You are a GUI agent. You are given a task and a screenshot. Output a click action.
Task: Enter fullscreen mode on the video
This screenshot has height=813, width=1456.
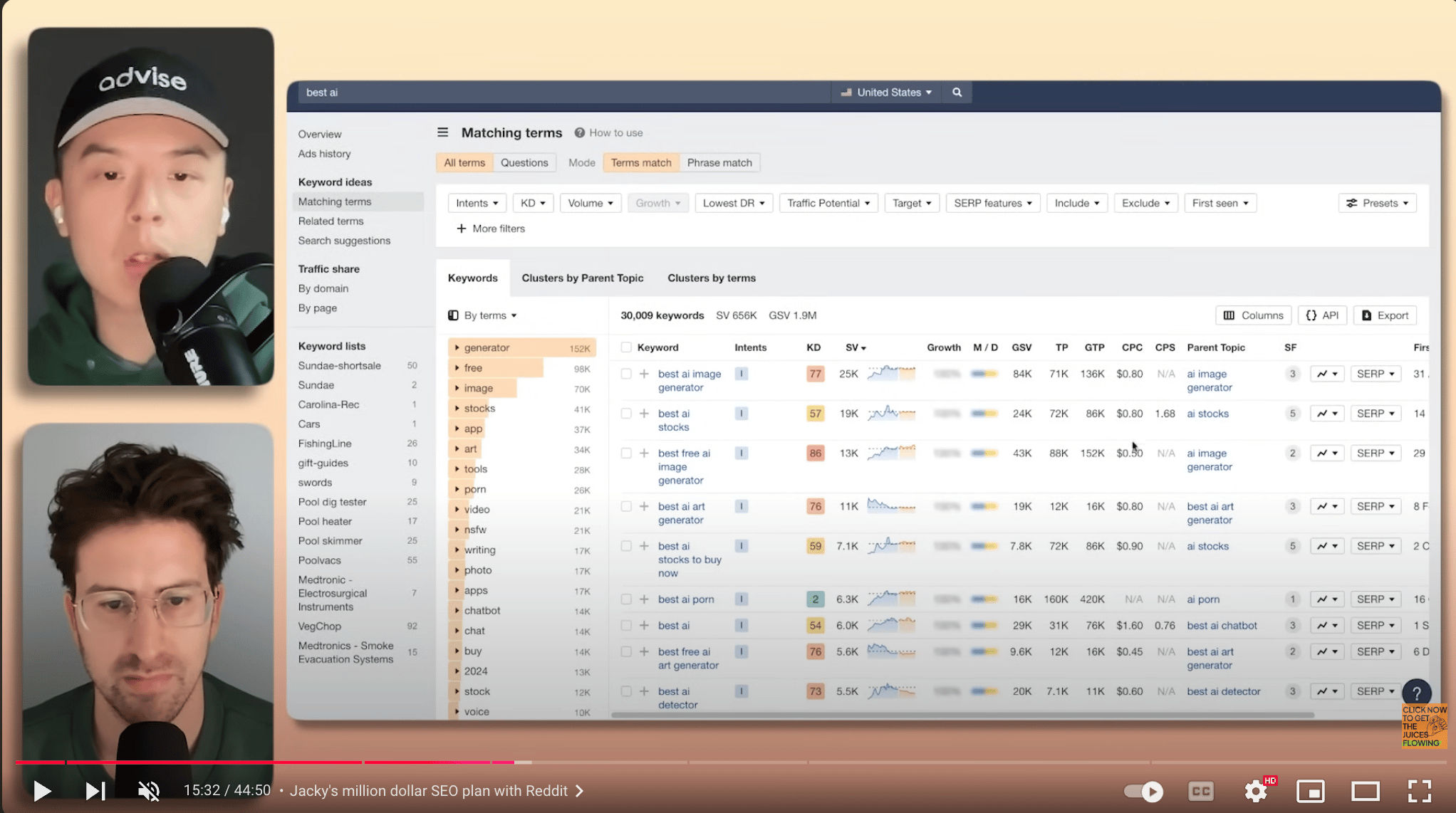coord(1419,791)
